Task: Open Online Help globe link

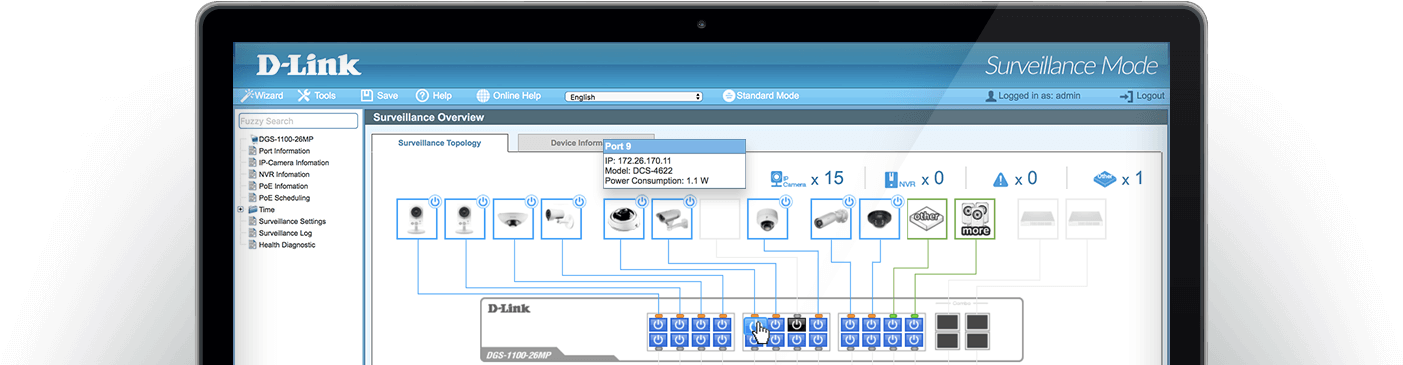Action: 509,96
